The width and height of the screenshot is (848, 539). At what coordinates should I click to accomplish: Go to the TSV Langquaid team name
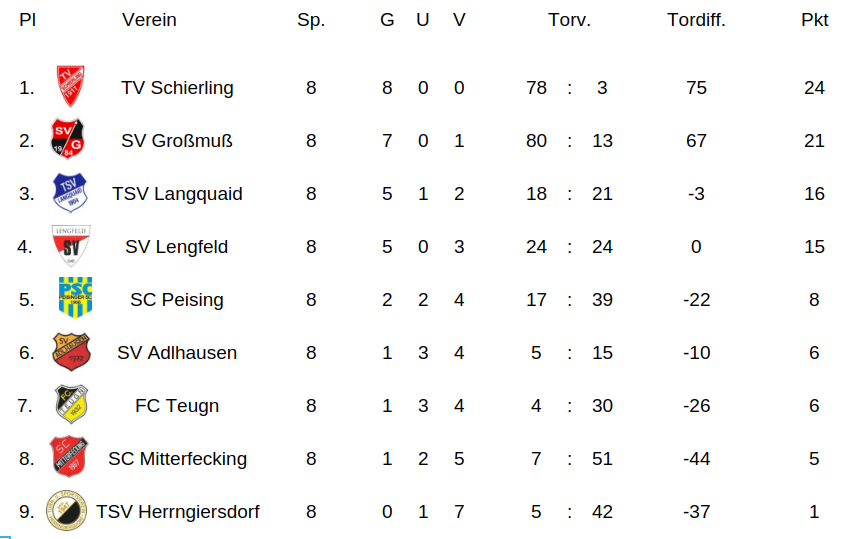tap(177, 194)
